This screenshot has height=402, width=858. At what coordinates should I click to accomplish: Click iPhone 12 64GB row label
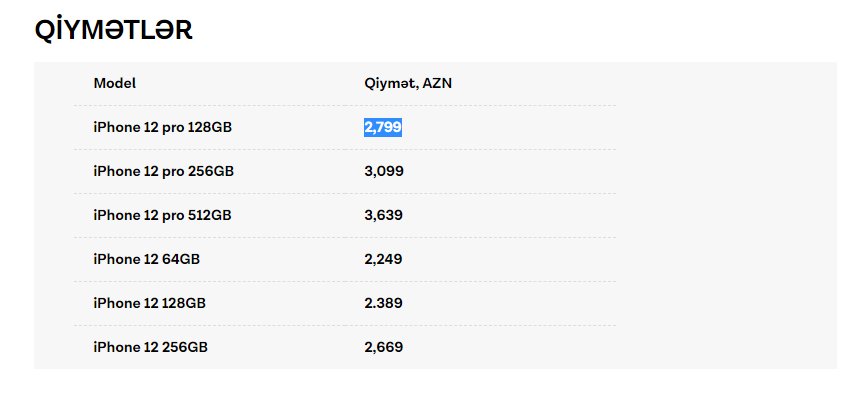click(147, 259)
